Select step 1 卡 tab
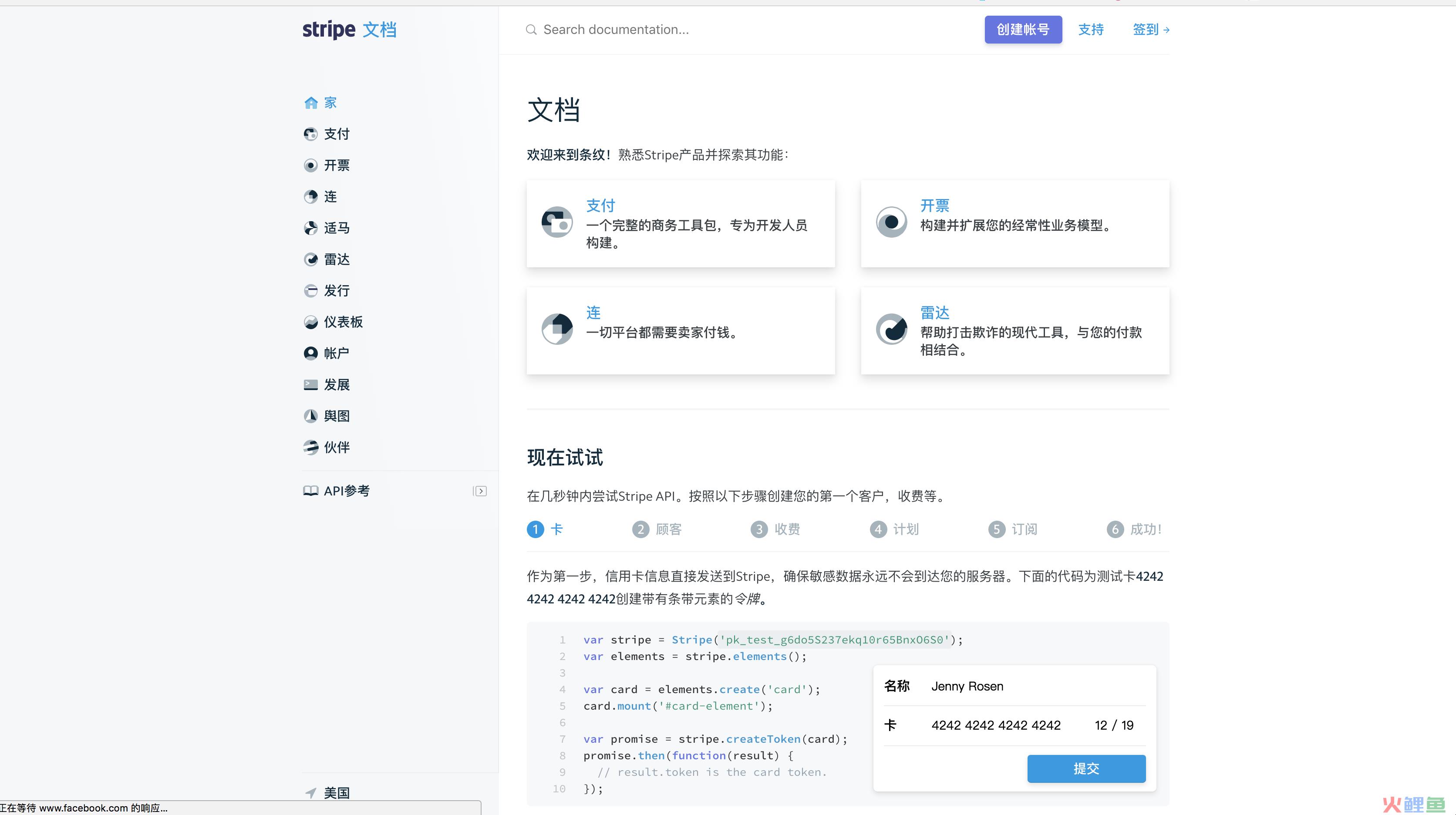This screenshot has width=1456, height=815. coord(545,529)
